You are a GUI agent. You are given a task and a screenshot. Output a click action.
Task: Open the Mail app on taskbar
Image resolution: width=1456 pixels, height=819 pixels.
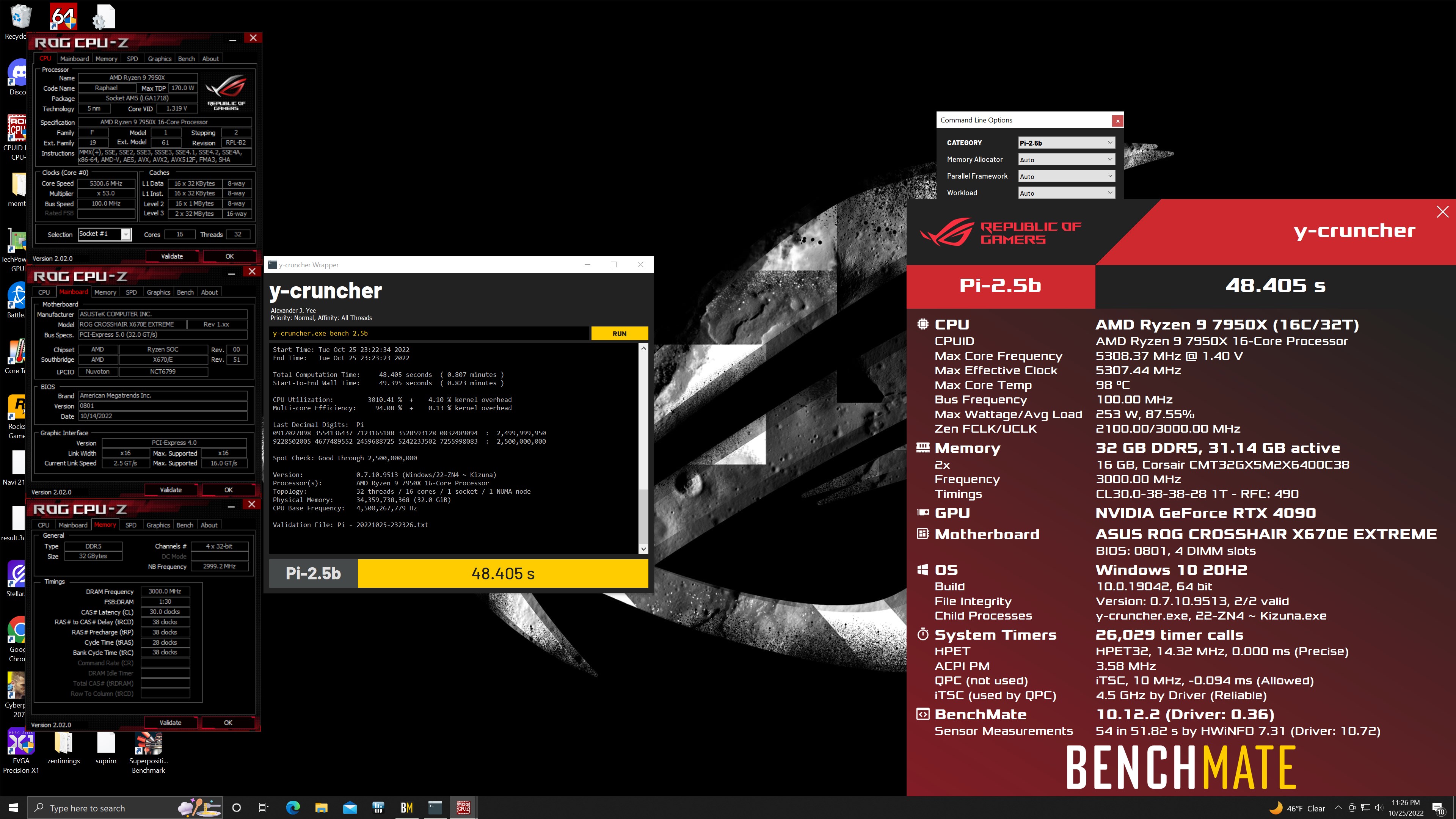click(x=350, y=808)
